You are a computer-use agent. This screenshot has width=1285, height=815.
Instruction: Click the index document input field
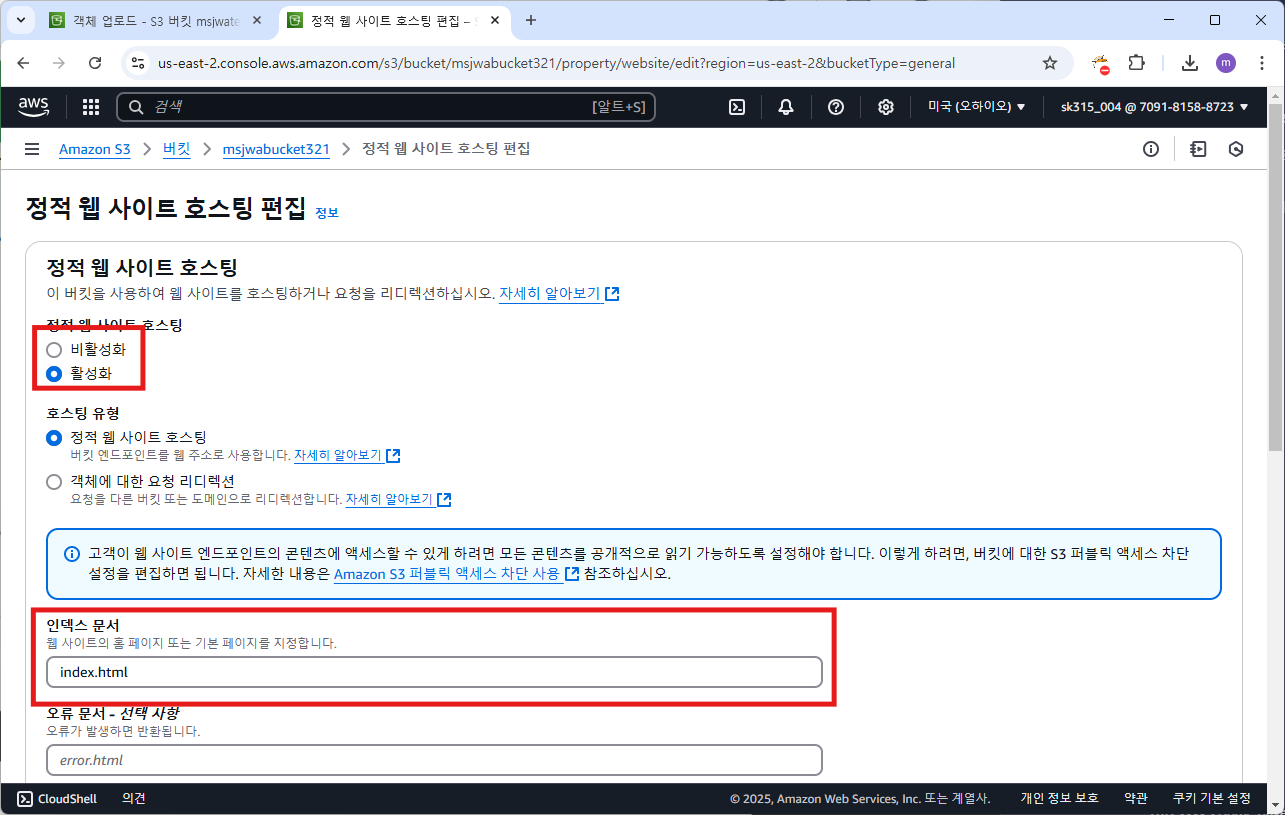[434, 672]
